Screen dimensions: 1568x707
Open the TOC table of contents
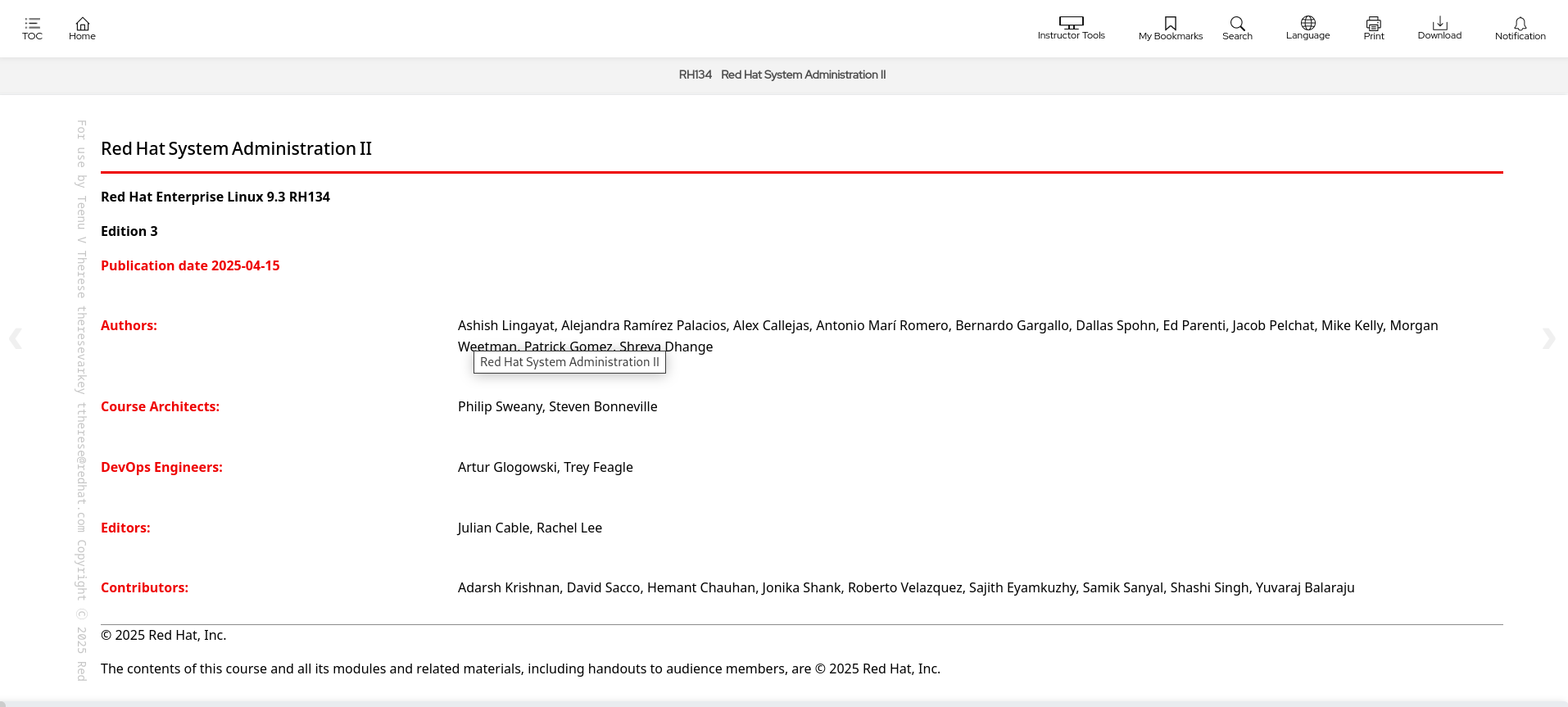tap(32, 29)
